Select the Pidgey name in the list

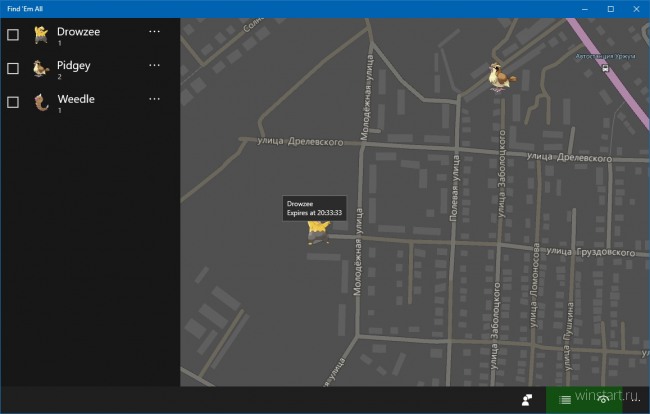coord(73,66)
